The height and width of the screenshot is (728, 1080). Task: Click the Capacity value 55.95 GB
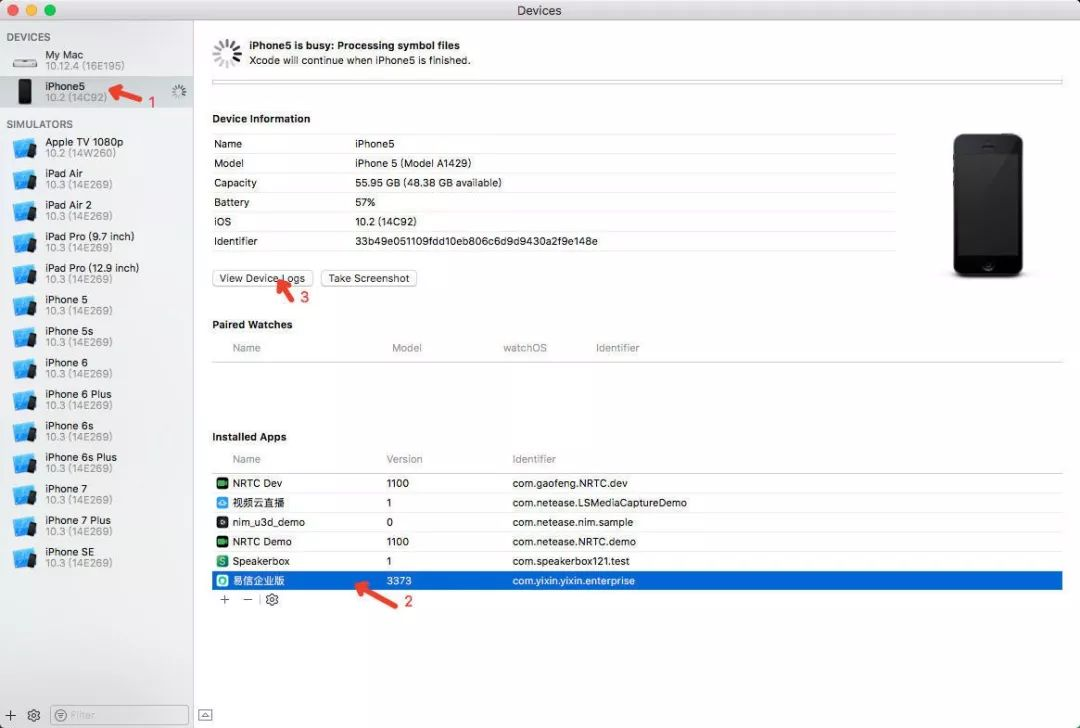428,183
